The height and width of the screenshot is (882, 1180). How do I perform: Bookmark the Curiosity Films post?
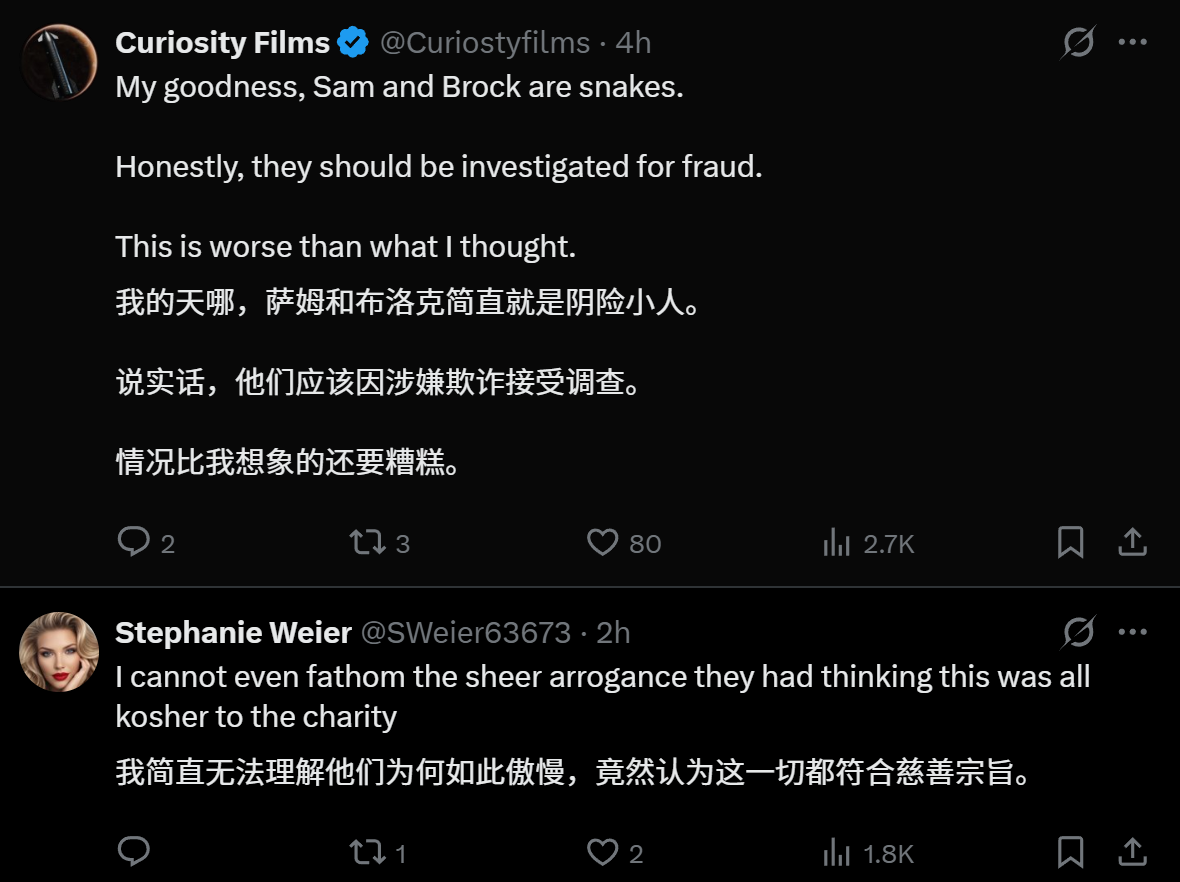click(1070, 542)
